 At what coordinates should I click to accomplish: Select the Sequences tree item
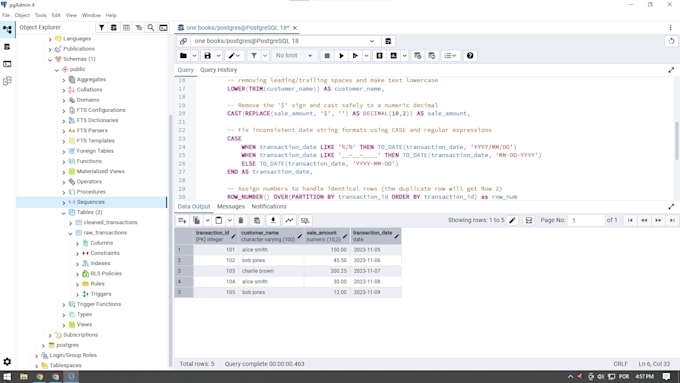tap(92, 202)
